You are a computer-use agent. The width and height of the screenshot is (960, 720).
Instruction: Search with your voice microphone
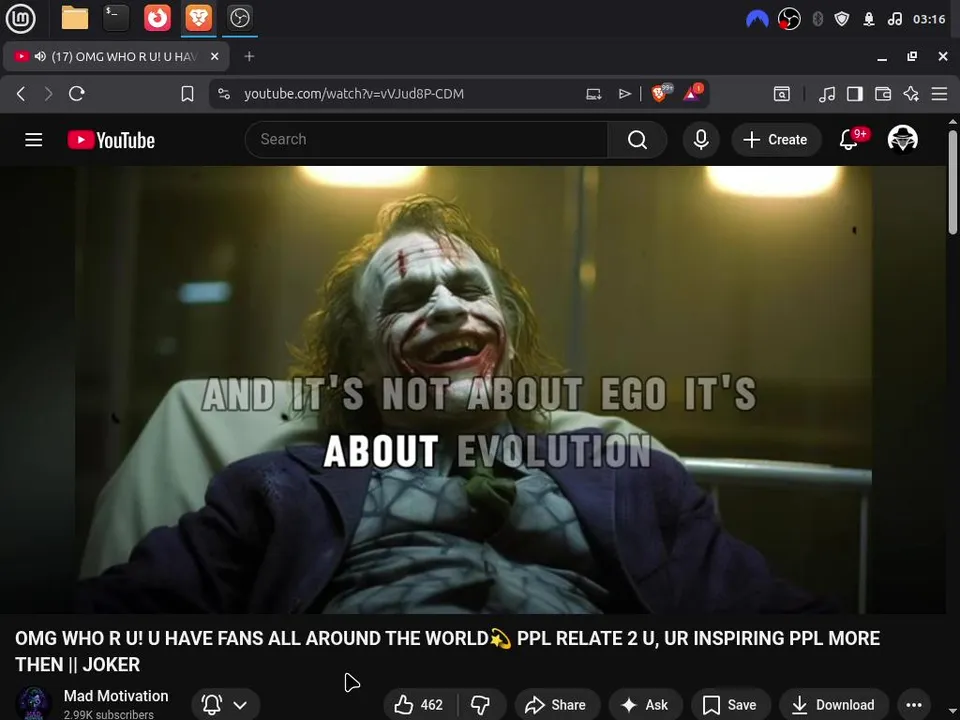pyautogui.click(x=701, y=140)
